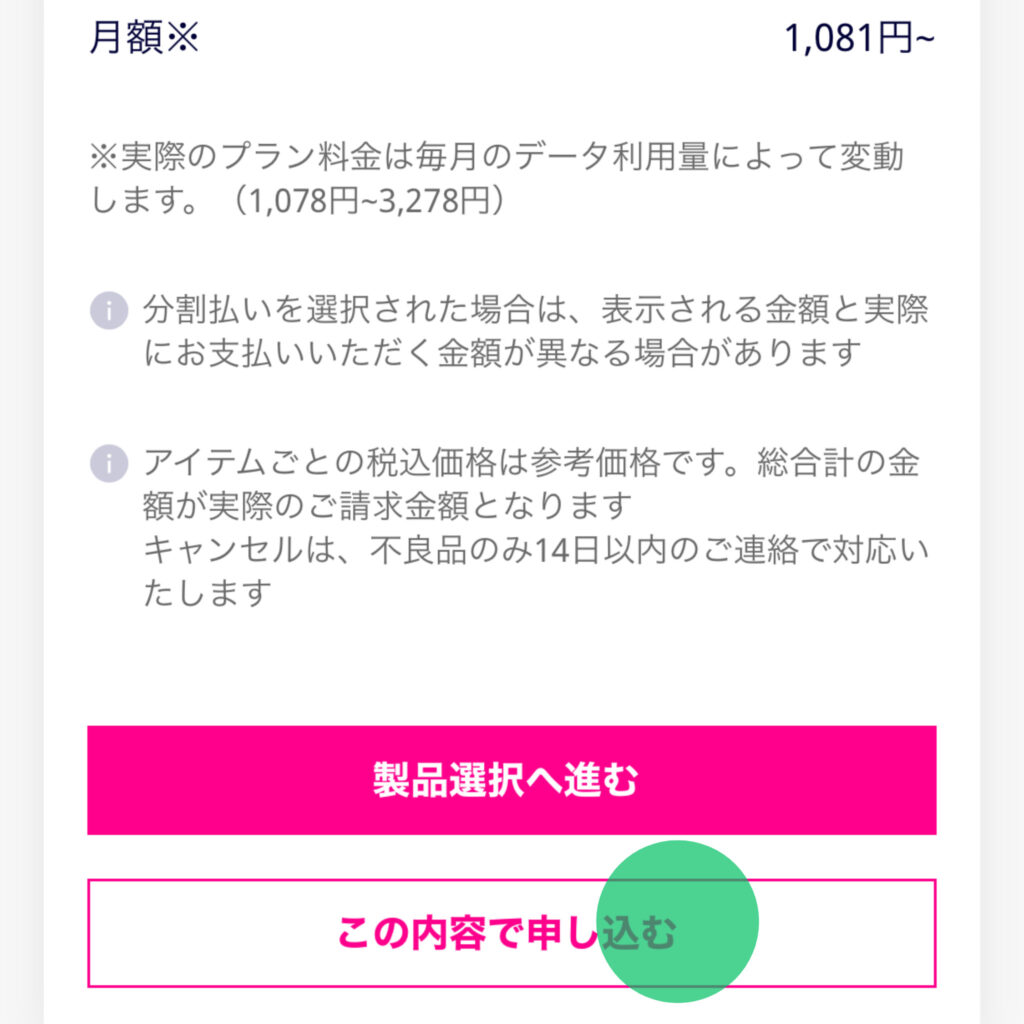This screenshot has width=1024, height=1024.
Task: Tap the info icon beside 分割払い note
Action: click(108, 310)
